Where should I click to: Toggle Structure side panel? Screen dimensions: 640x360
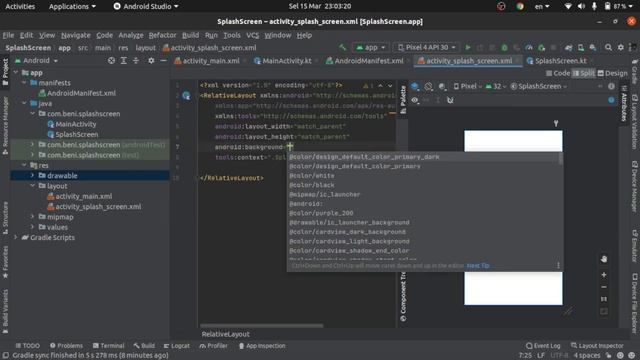[x=5, y=218]
